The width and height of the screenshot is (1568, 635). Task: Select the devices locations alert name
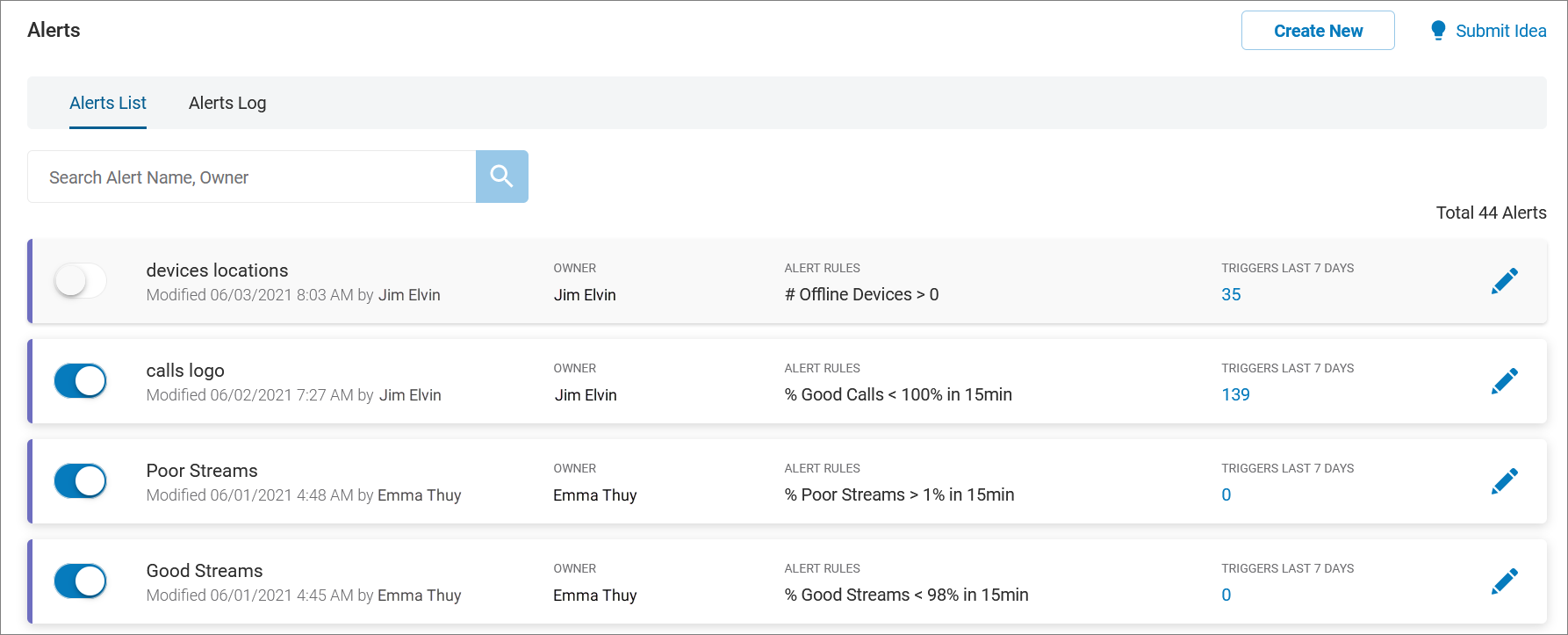(x=217, y=271)
